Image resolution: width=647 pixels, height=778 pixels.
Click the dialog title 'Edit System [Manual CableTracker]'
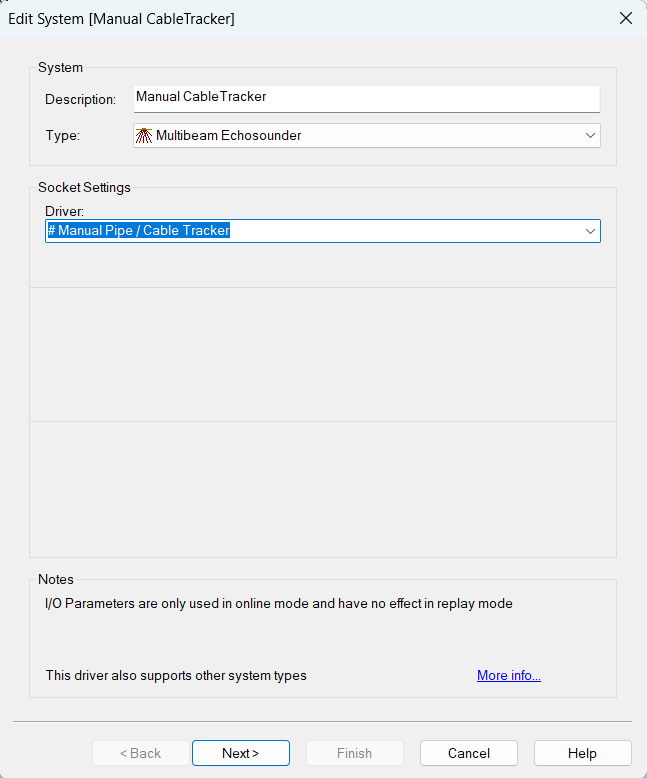point(122,19)
